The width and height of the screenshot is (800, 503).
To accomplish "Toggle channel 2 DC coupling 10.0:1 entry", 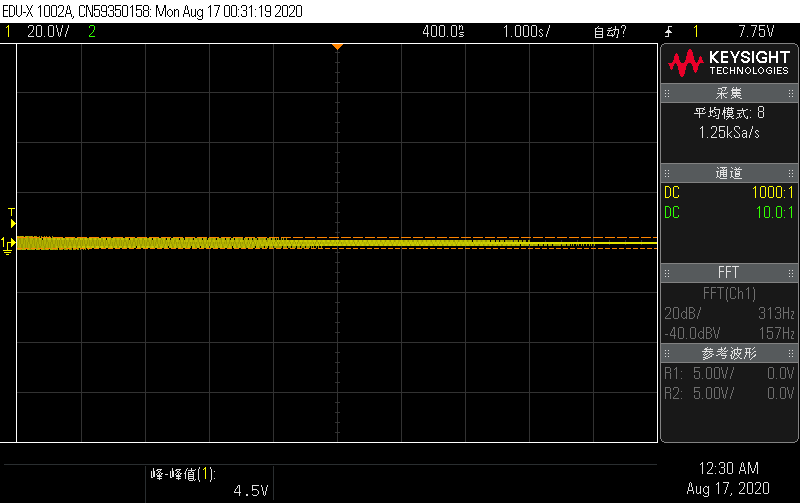I will click(729, 212).
